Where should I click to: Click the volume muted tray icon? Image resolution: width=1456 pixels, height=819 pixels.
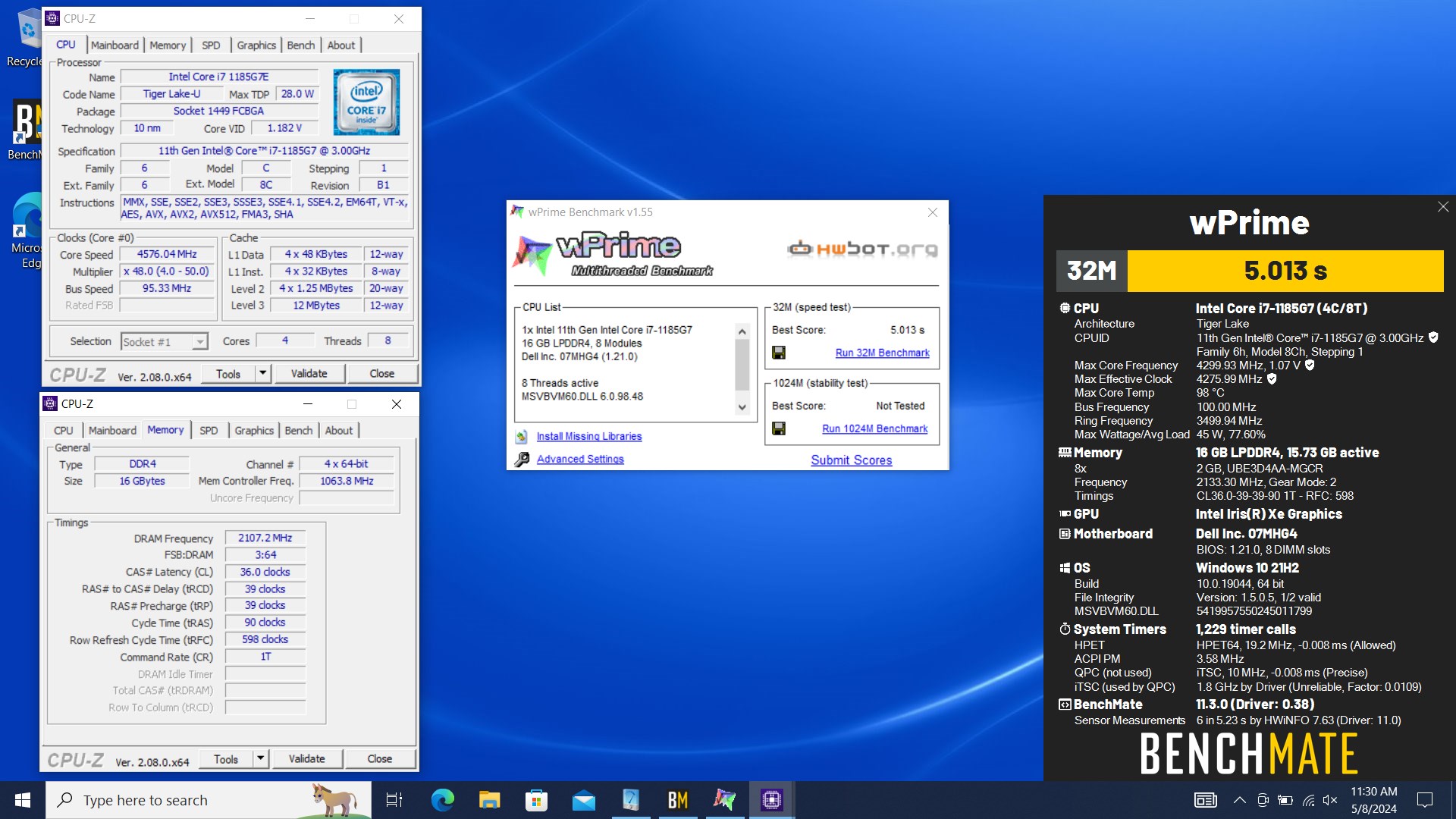click(x=1330, y=800)
